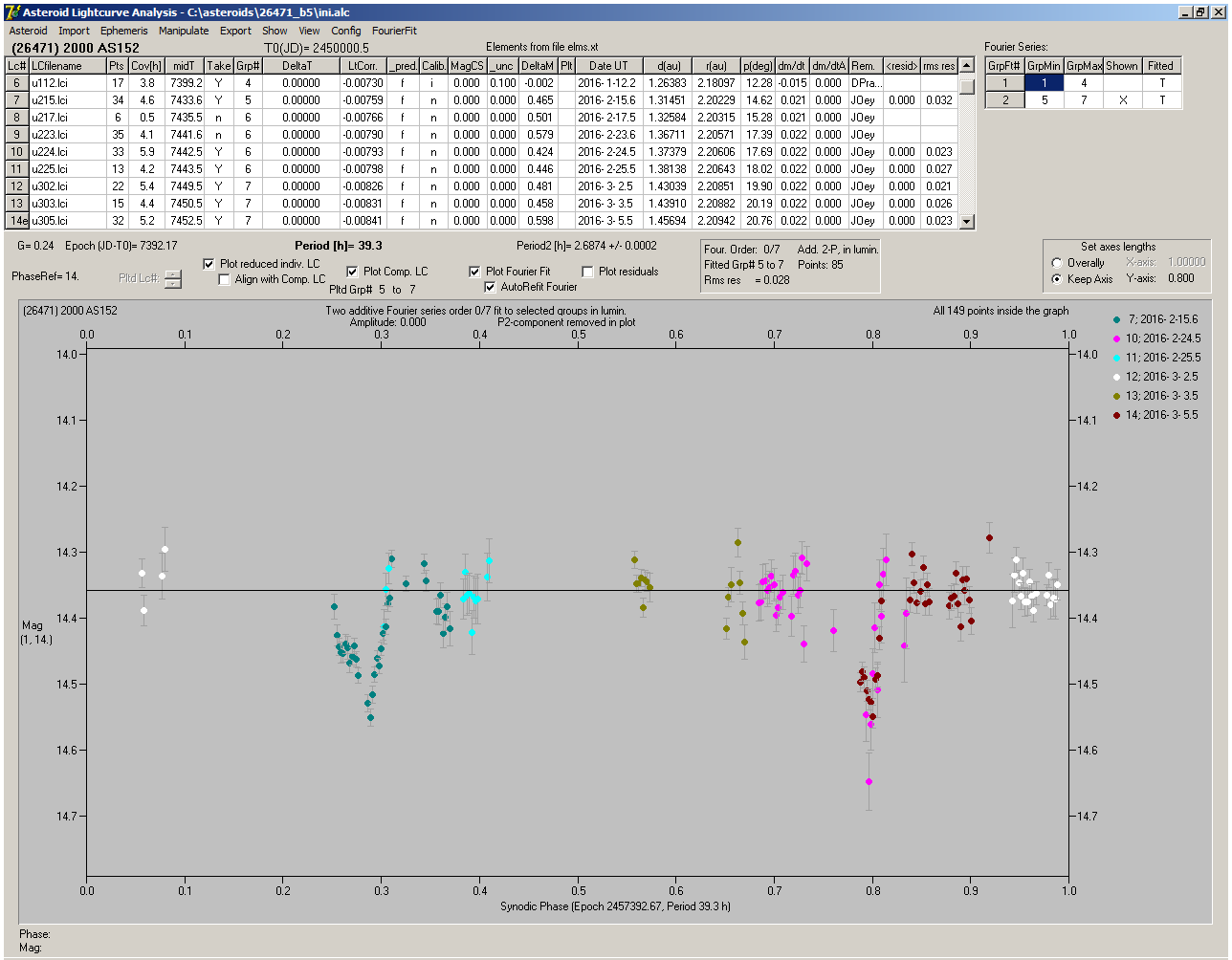
Task: Click the lightcurve table's scroll up arrow
Action: pyautogui.click(x=967, y=66)
